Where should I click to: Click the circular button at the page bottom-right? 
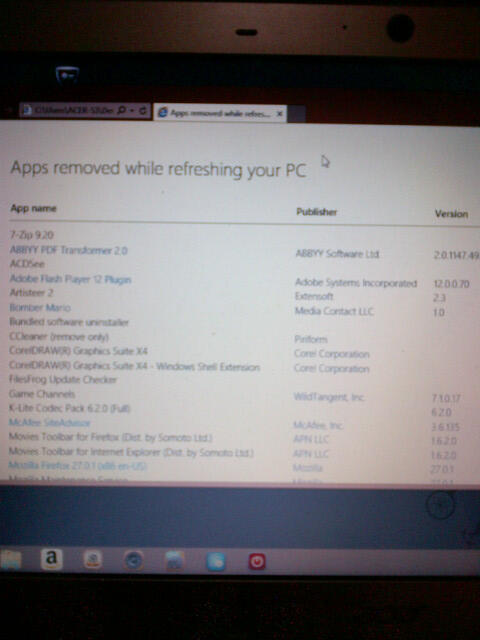tap(440, 505)
